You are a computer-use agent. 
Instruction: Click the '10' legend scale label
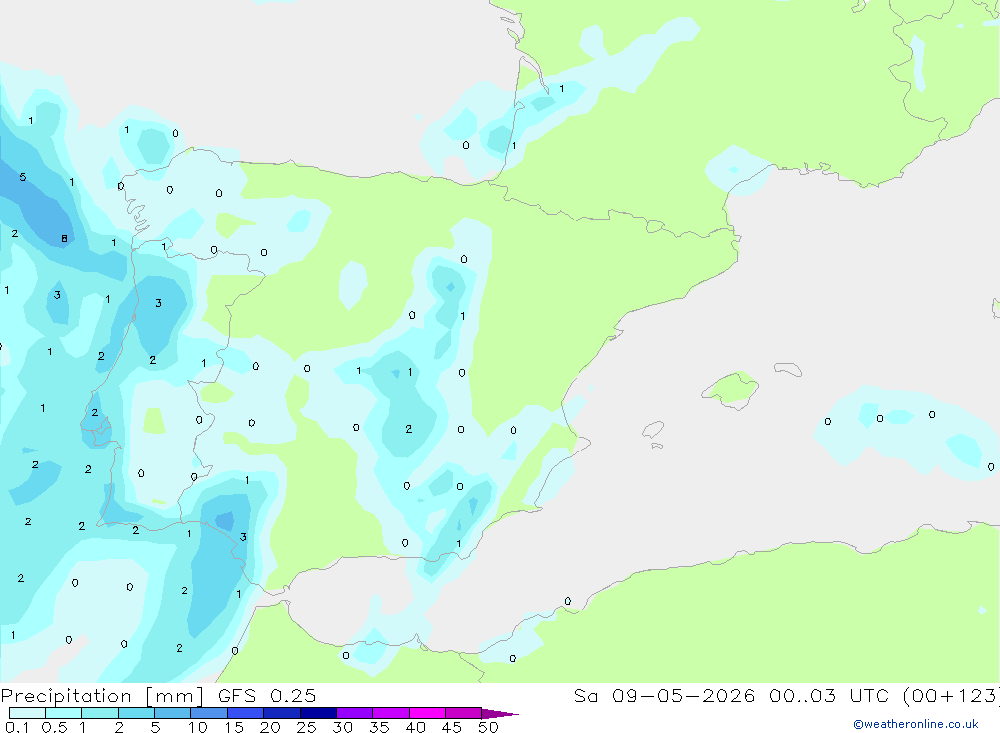[x=198, y=727]
